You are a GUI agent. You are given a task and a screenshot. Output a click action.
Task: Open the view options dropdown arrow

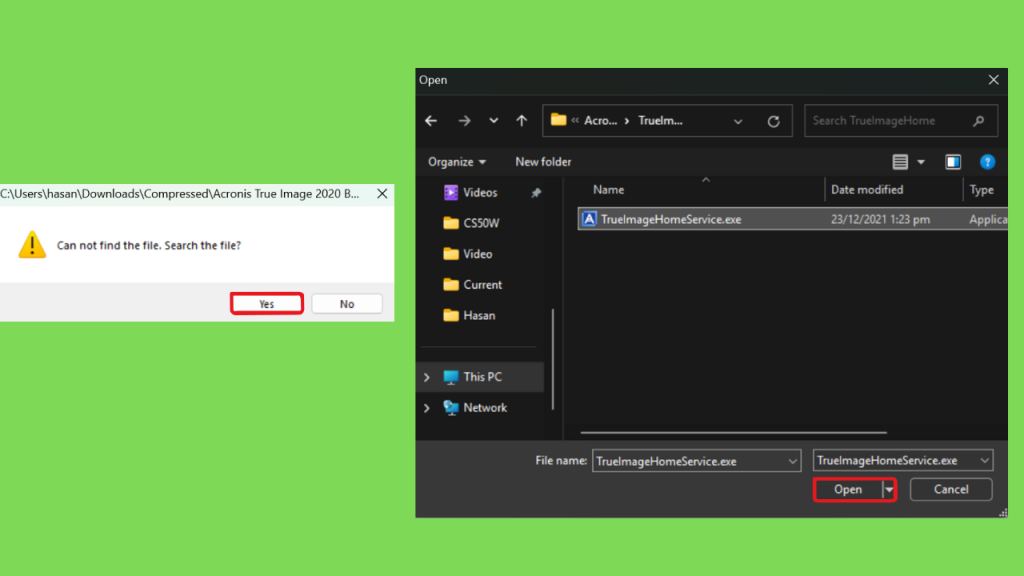click(921, 162)
